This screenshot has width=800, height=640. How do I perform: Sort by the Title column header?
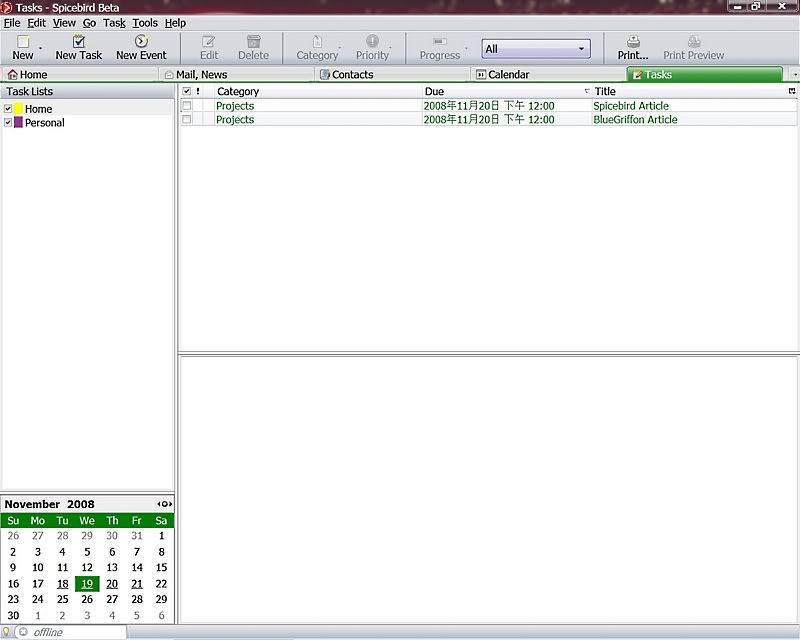[689, 91]
